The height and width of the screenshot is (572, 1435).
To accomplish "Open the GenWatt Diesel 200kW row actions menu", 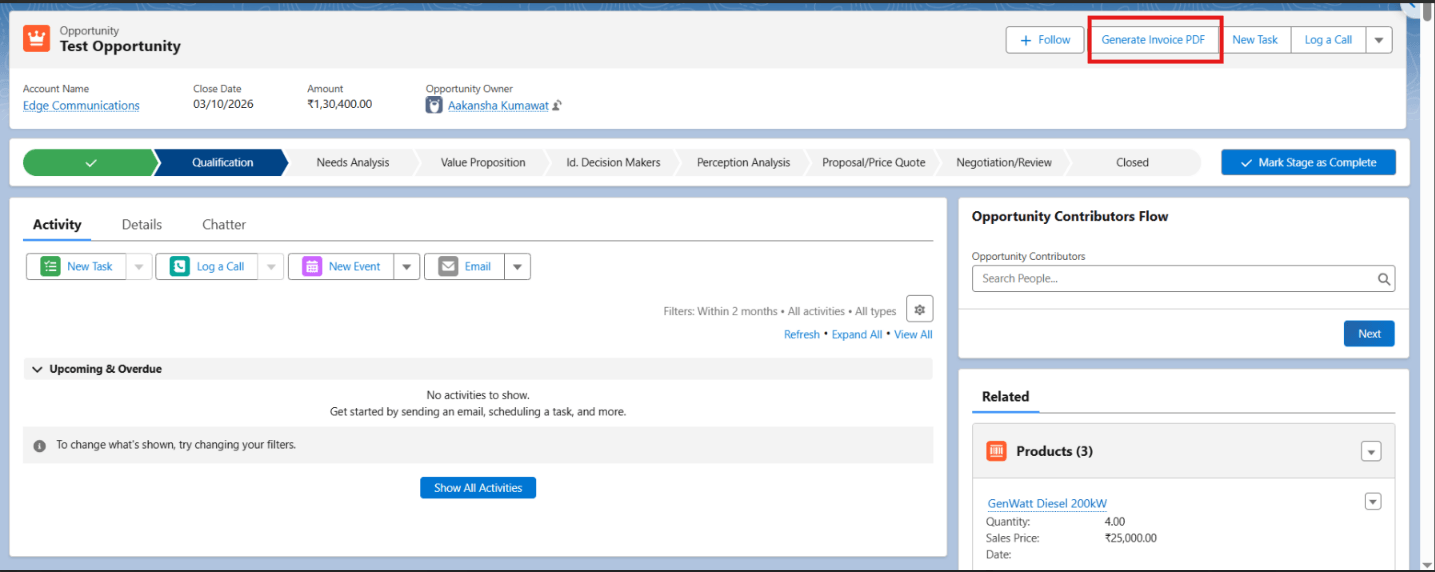I will [1373, 502].
